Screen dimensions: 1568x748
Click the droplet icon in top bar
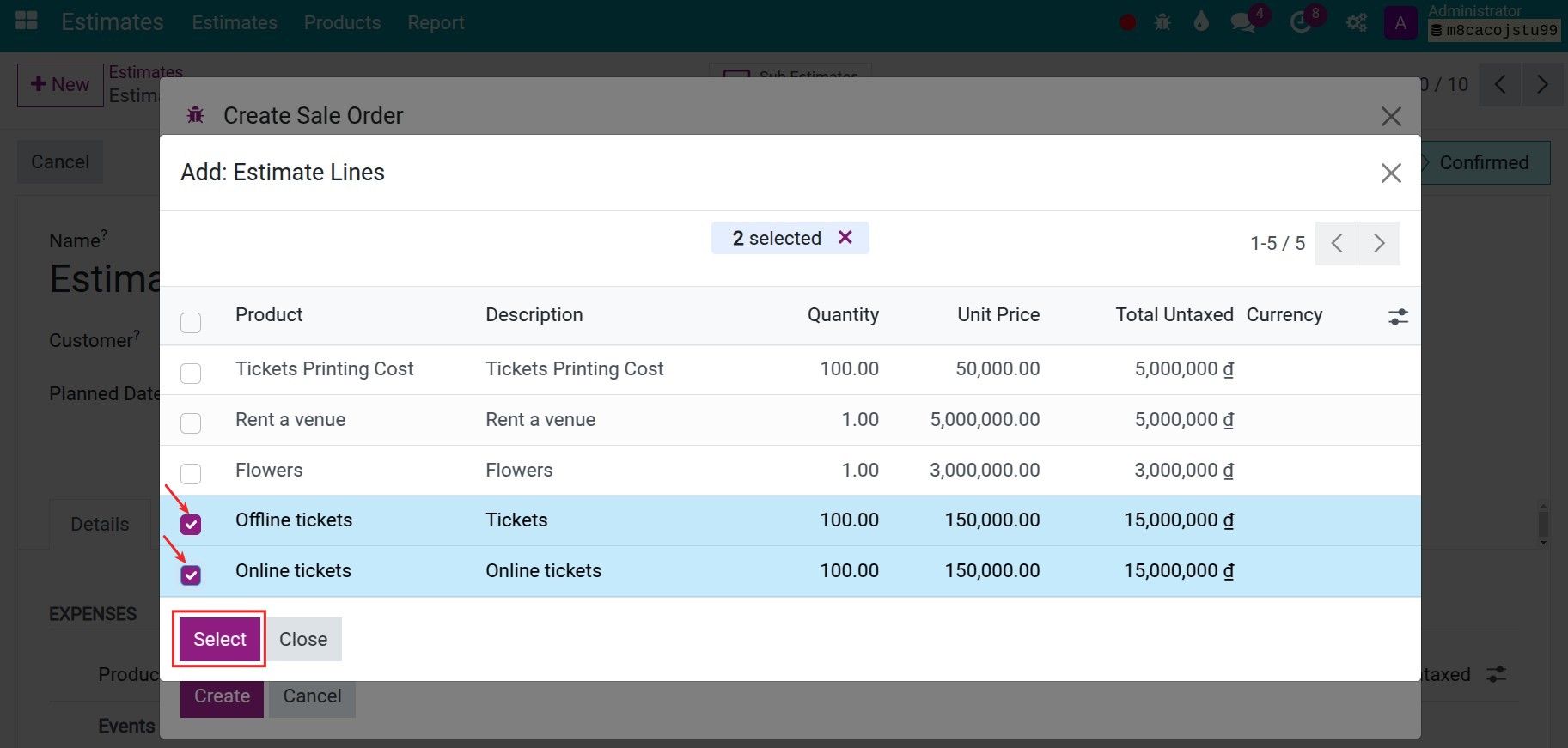coord(1201,21)
